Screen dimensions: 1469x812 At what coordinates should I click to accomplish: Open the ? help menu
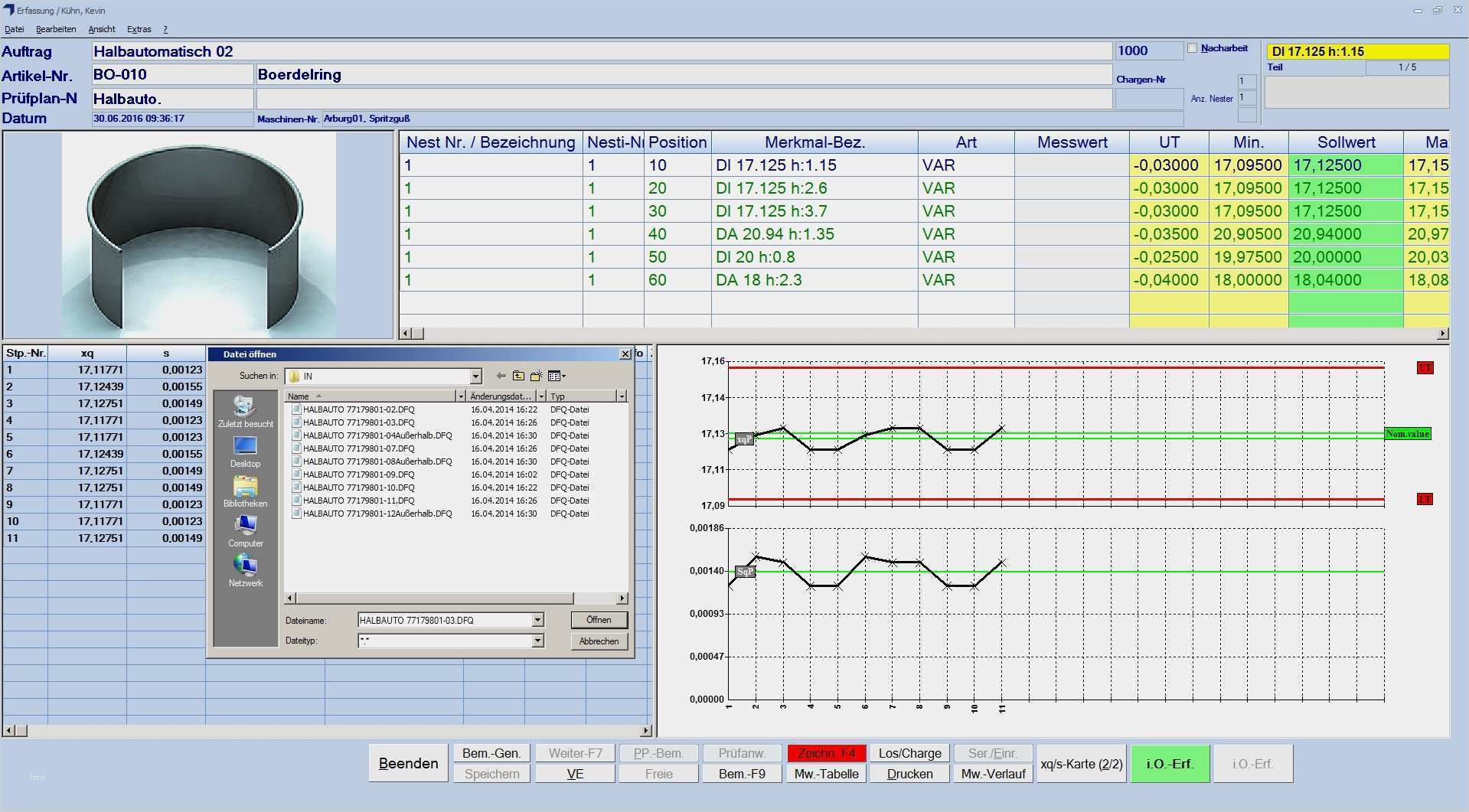tap(165, 29)
